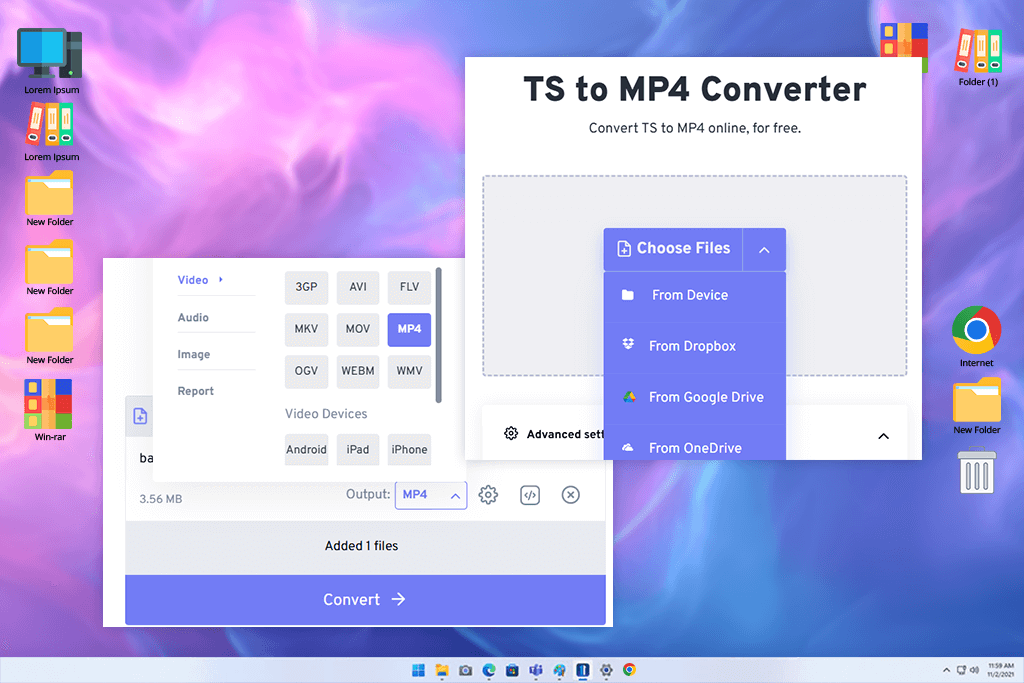Click the Video Devices heading
Viewport: 1024px width, 683px height.
click(x=326, y=414)
